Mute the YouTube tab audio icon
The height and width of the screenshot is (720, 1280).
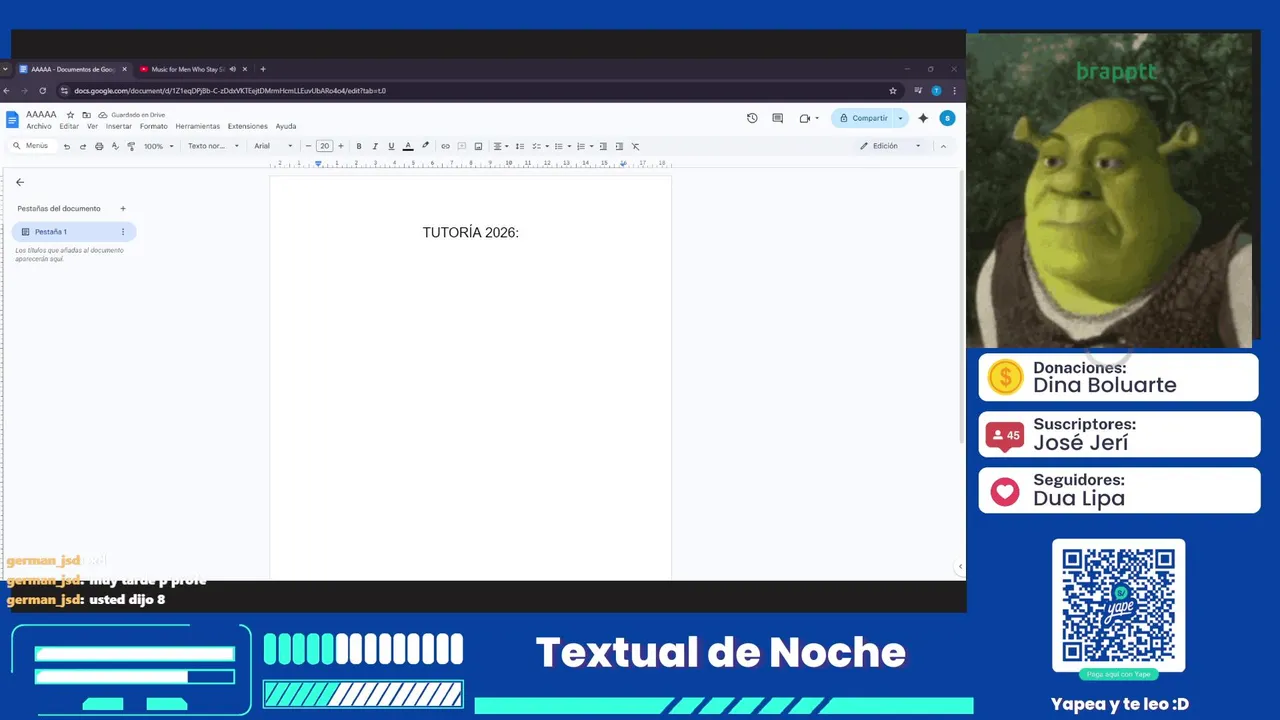click(x=232, y=69)
